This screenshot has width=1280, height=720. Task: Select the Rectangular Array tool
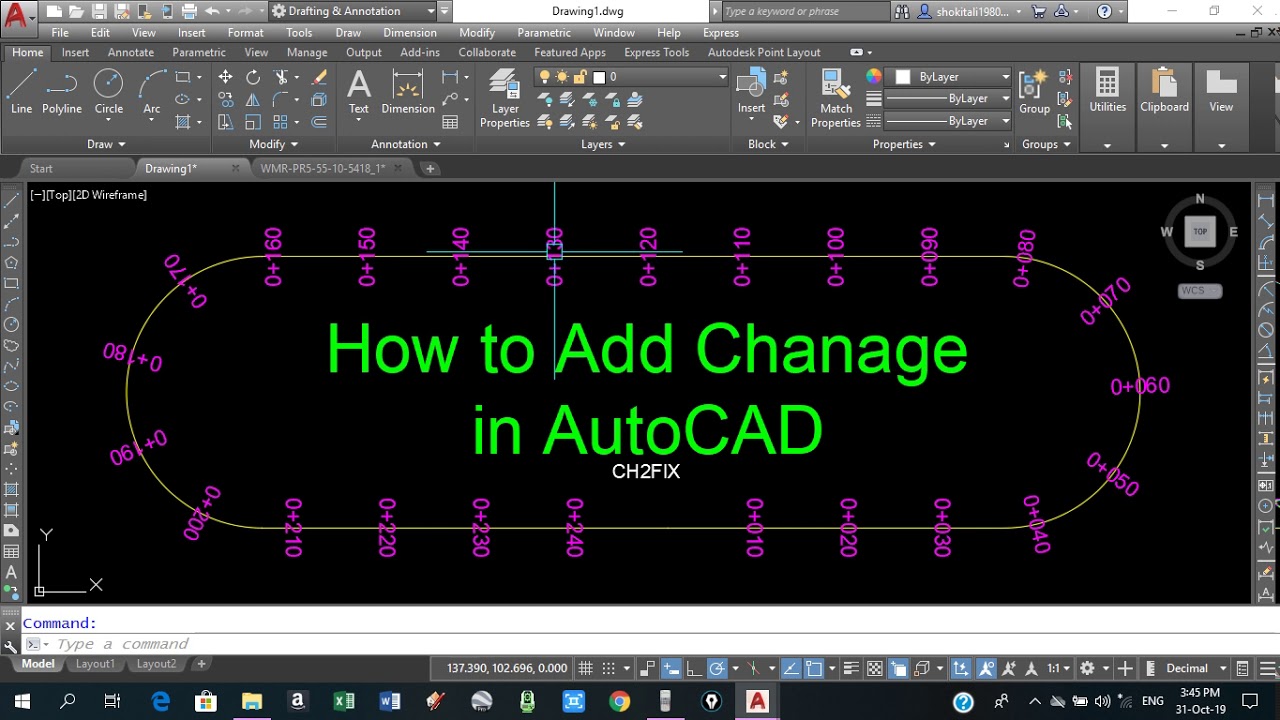tap(281, 122)
